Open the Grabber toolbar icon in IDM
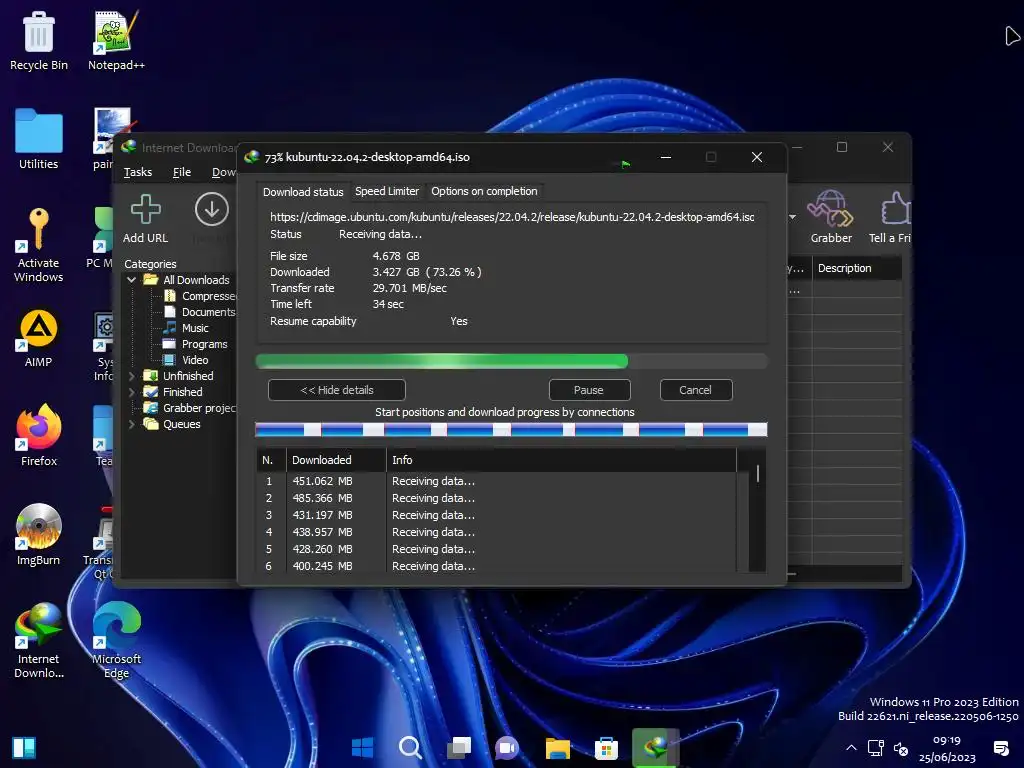This screenshot has height=768, width=1024. click(831, 217)
